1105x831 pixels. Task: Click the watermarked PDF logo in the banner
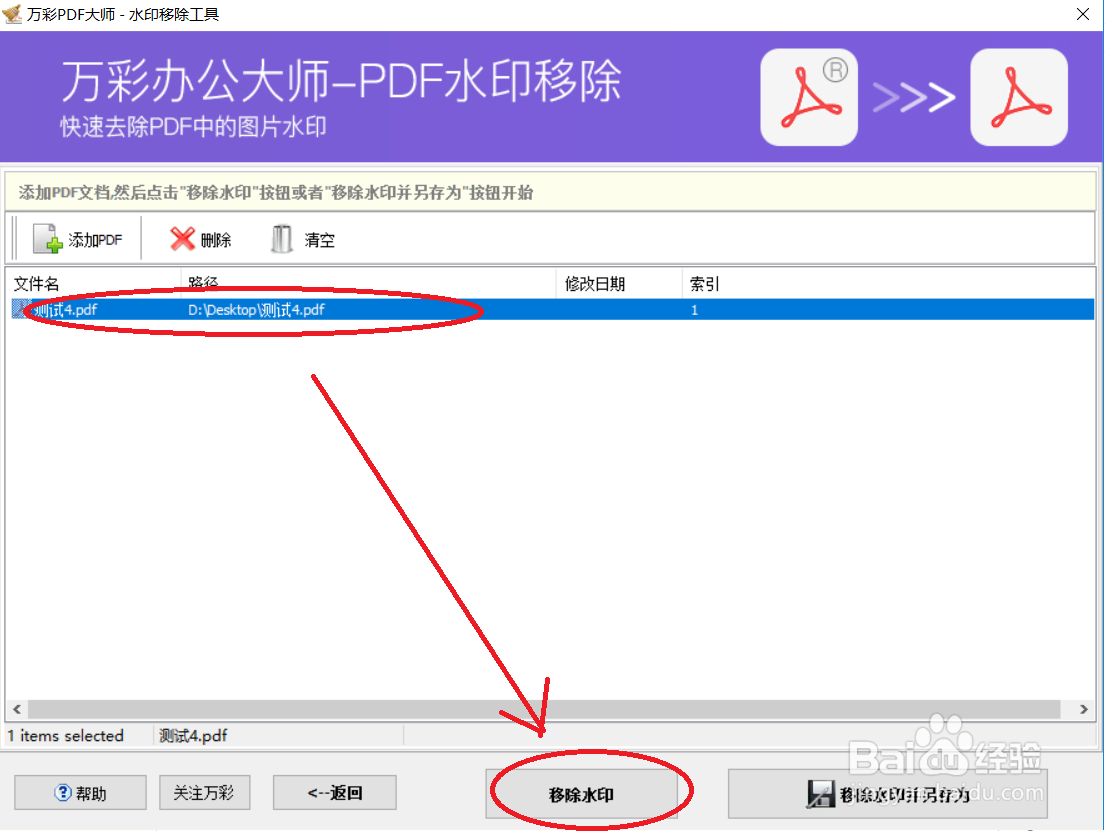coord(809,97)
